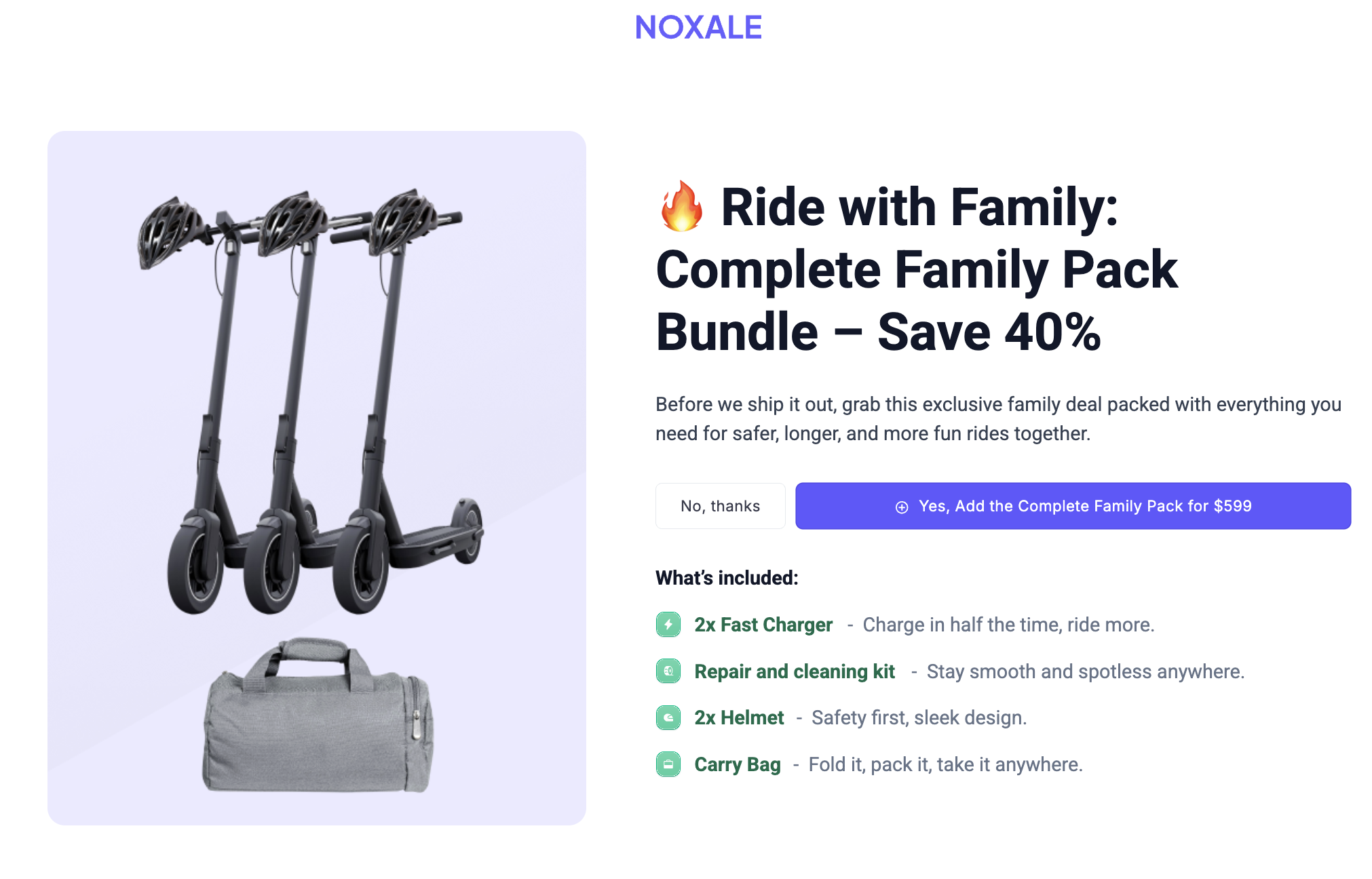Image resolution: width=1372 pixels, height=879 pixels.
Task: Click the exclusive family deal description text
Action: pos(997,418)
